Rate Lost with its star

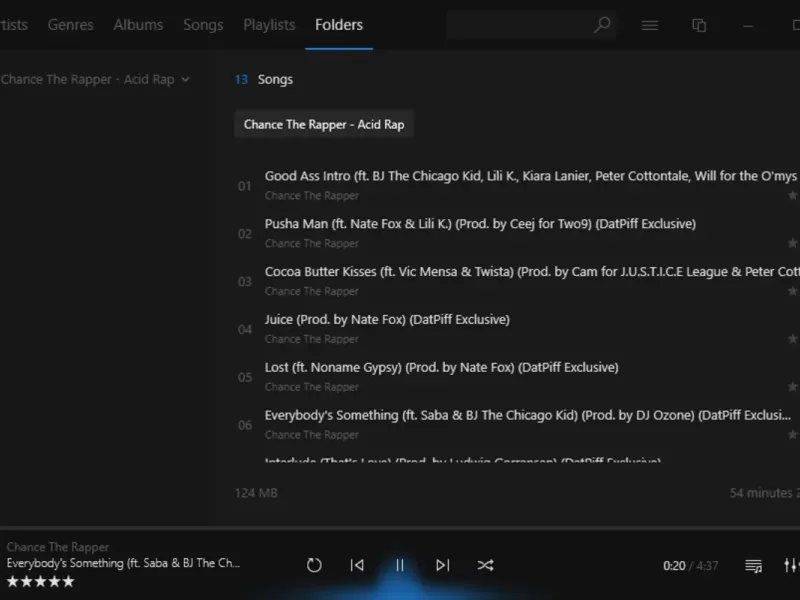click(x=792, y=387)
